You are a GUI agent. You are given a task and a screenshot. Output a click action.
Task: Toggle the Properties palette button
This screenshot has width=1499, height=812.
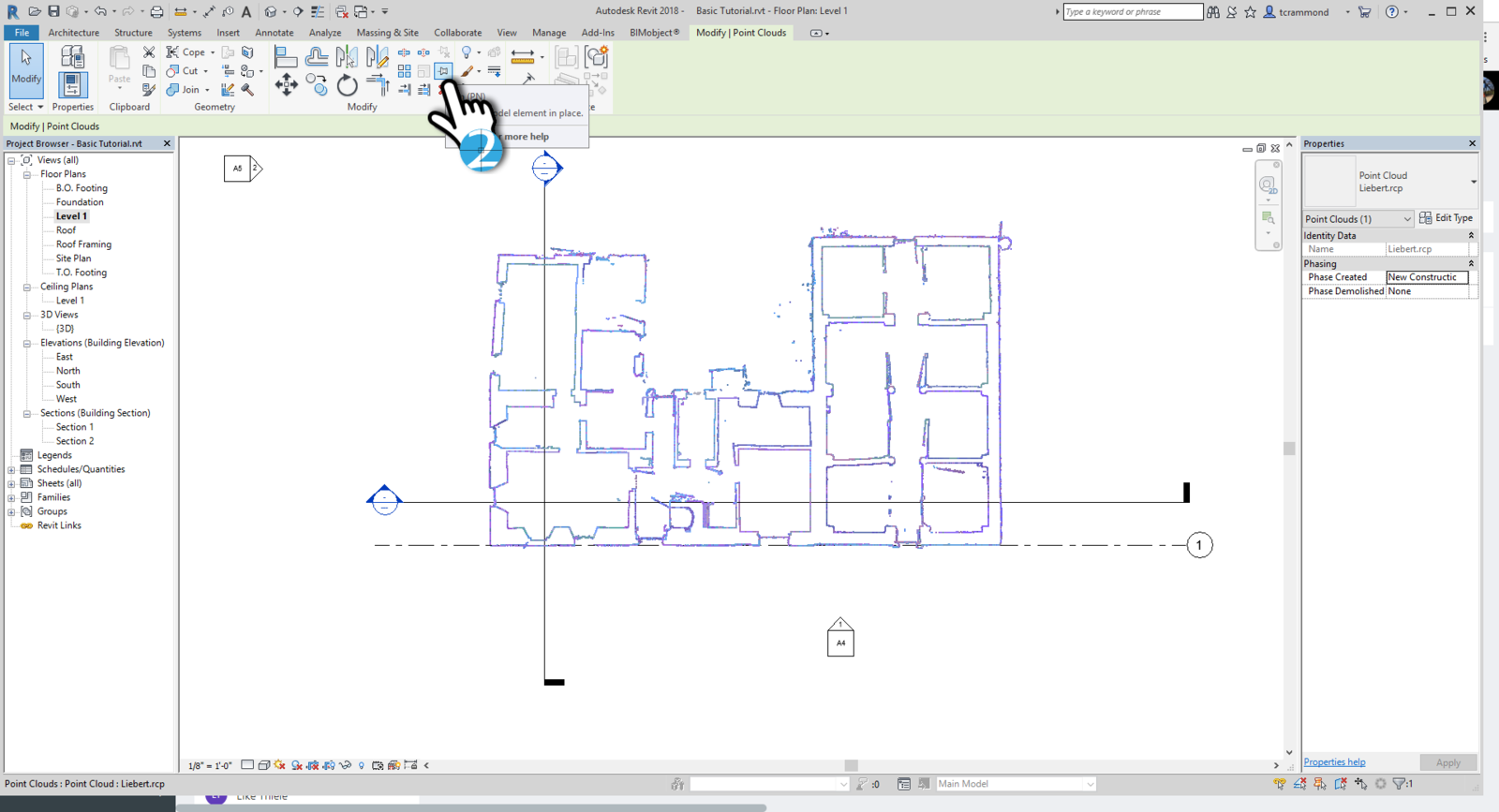click(x=72, y=85)
